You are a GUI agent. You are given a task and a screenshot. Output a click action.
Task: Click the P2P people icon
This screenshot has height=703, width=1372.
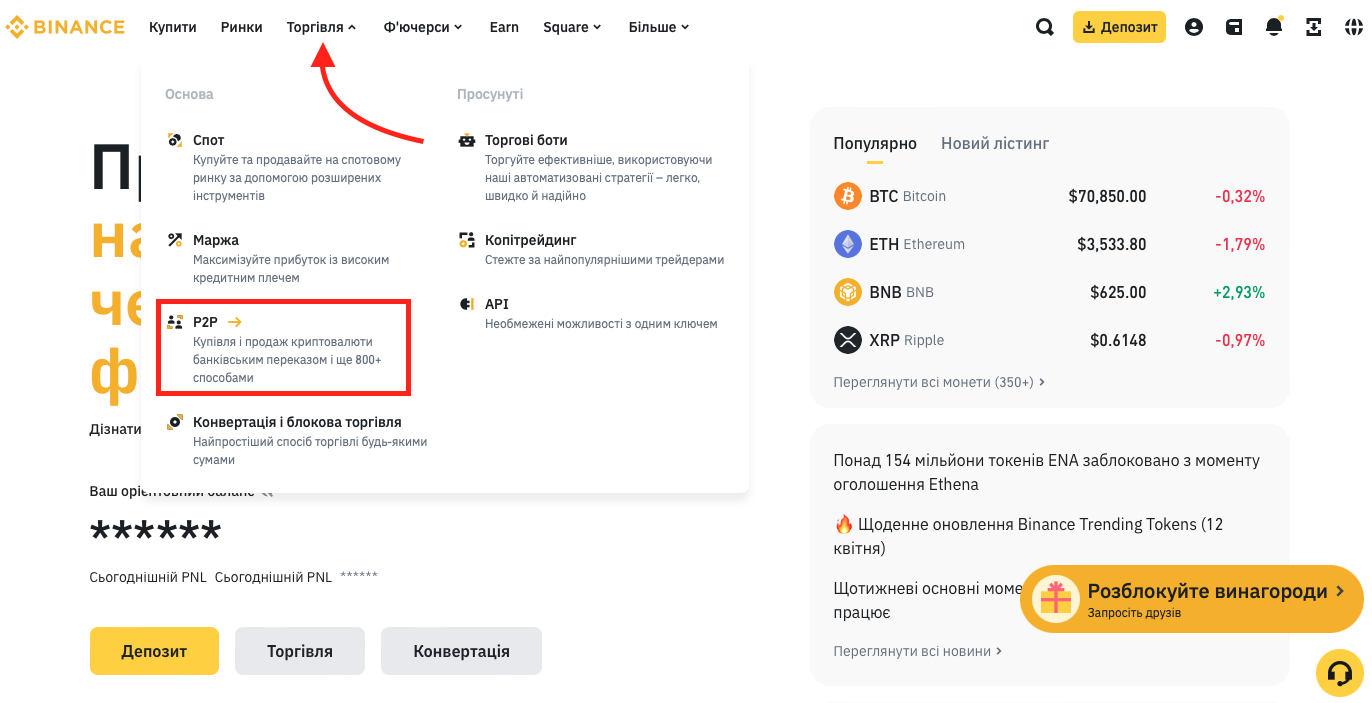coord(175,322)
